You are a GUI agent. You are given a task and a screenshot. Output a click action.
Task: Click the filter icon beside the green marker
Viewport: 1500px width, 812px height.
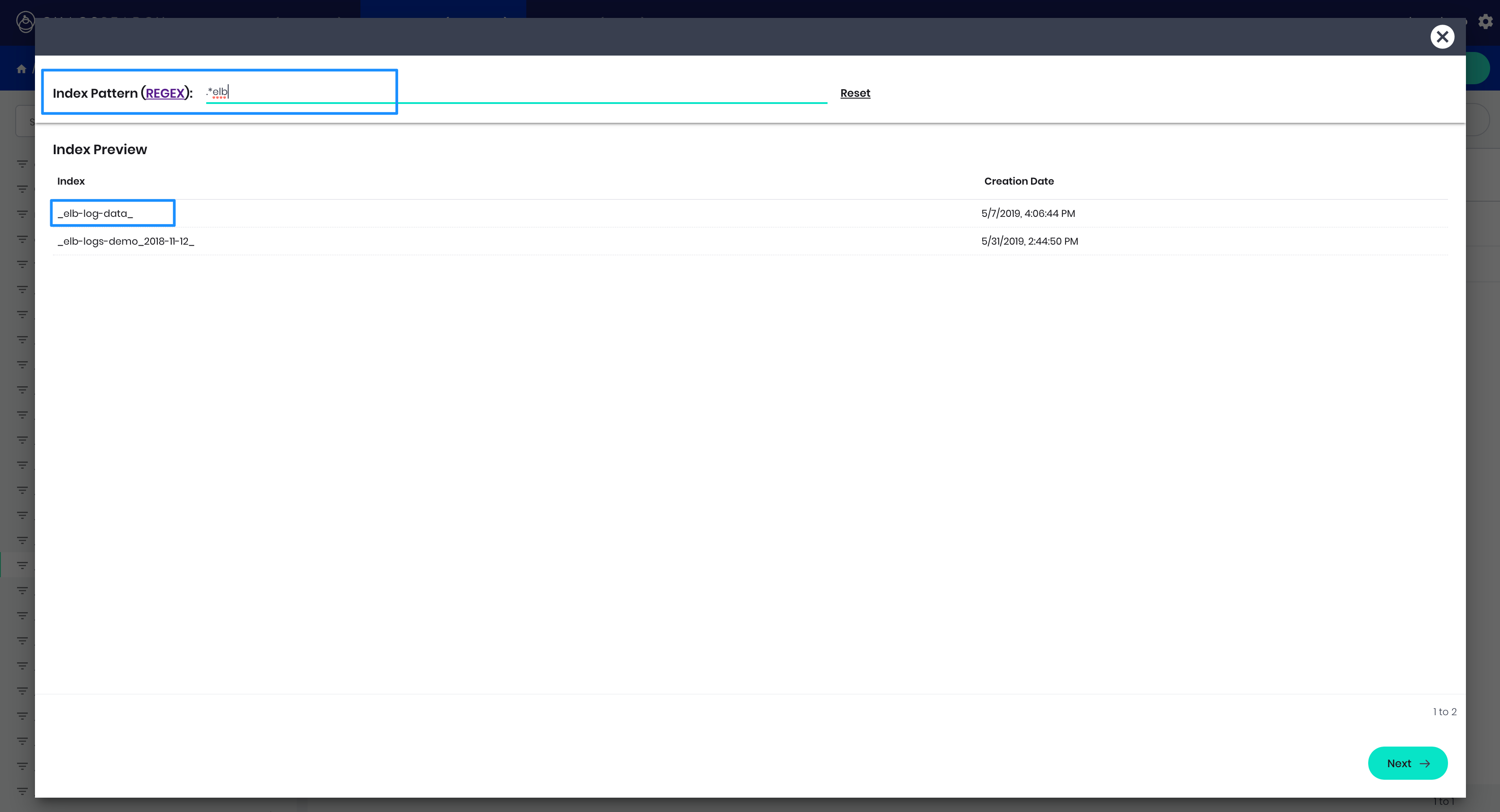22,565
